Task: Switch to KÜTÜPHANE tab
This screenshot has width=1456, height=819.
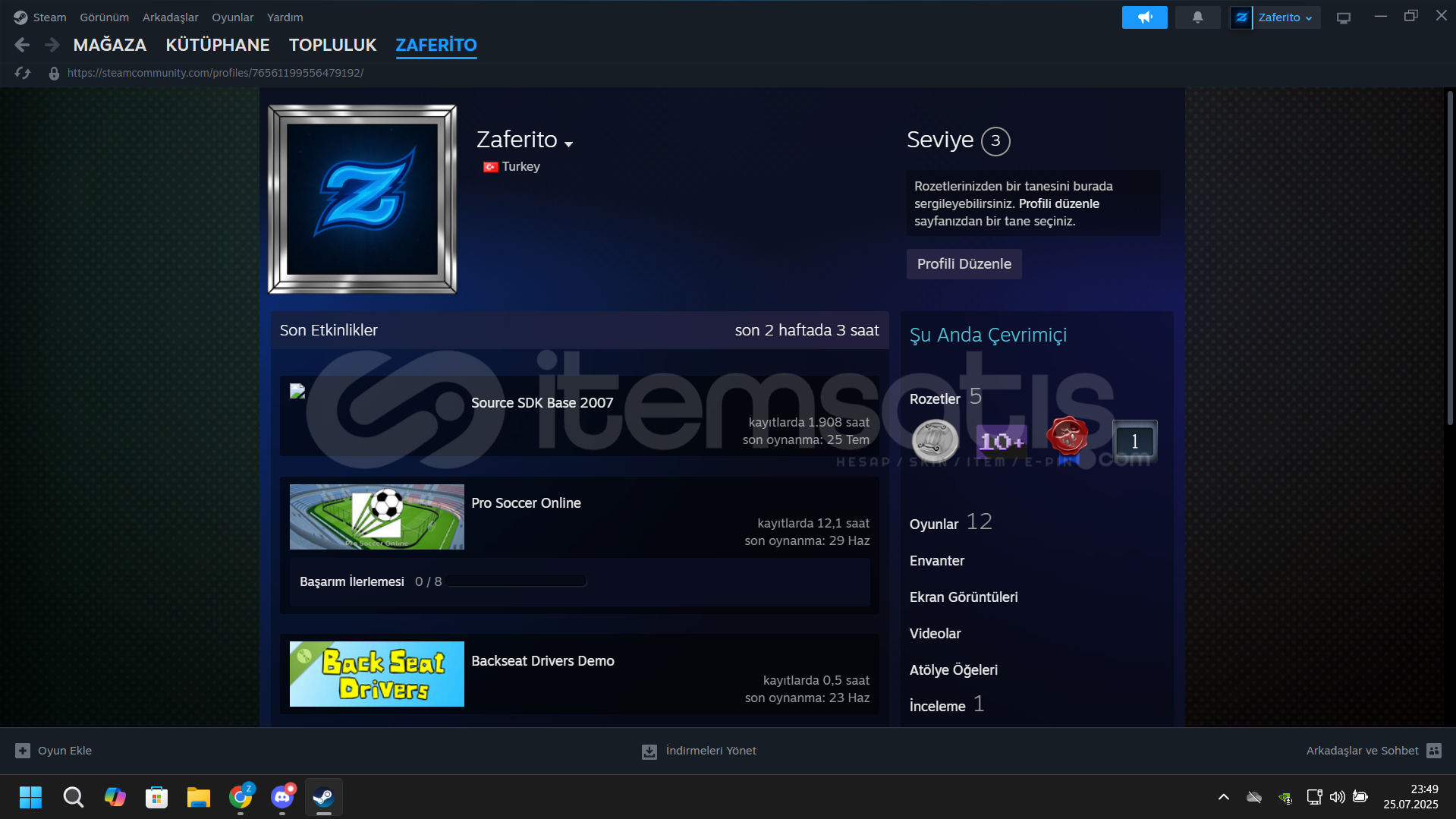Action: pyautogui.click(x=218, y=45)
